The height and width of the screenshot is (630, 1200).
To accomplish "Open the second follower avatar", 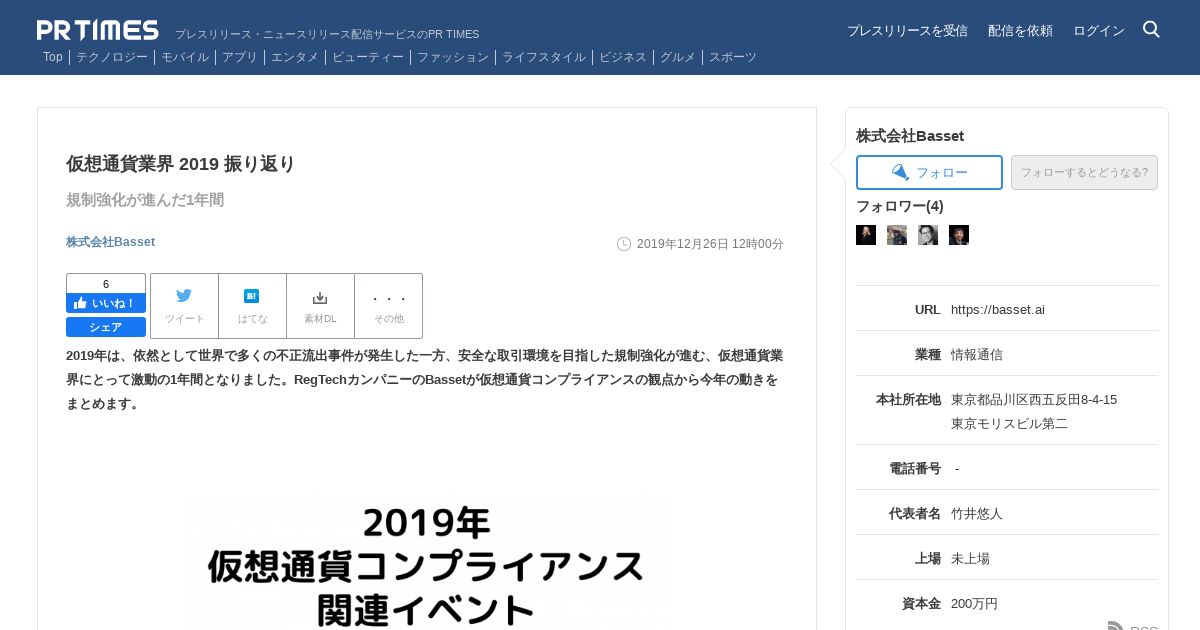I will [897, 235].
